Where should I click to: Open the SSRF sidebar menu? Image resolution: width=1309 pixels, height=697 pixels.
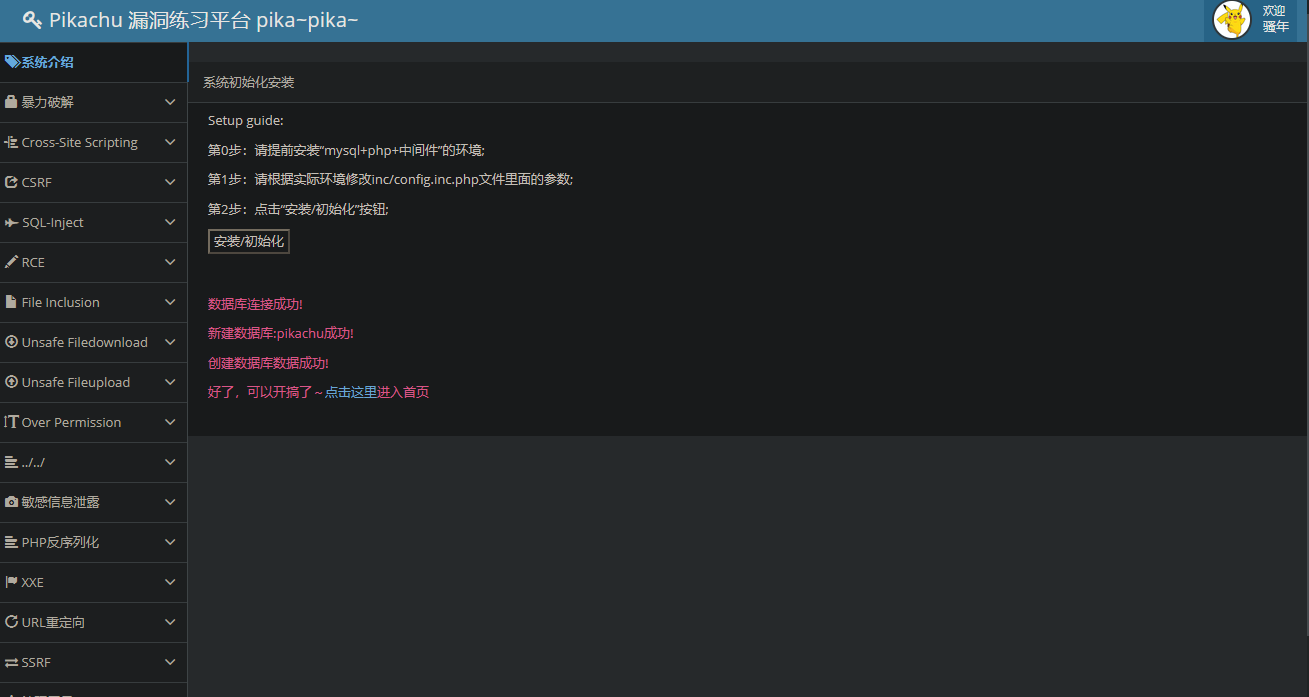93,662
